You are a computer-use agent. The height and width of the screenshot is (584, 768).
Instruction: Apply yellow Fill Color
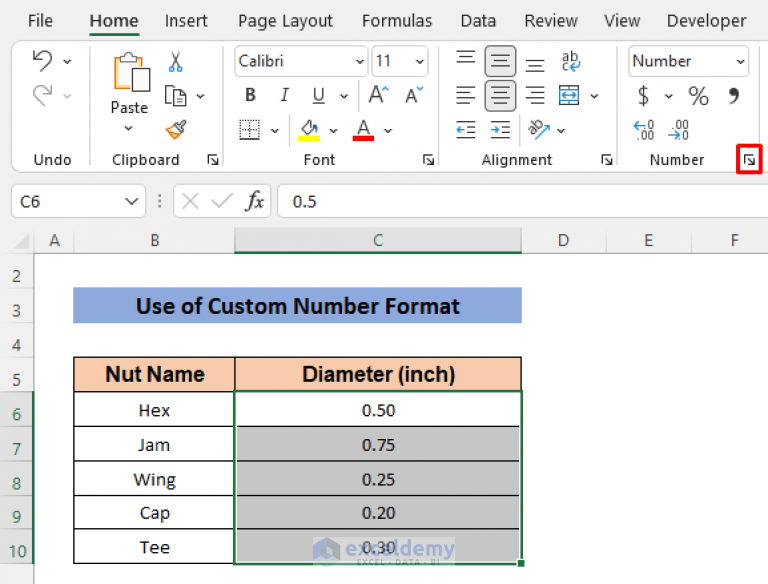(x=309, y=130)
